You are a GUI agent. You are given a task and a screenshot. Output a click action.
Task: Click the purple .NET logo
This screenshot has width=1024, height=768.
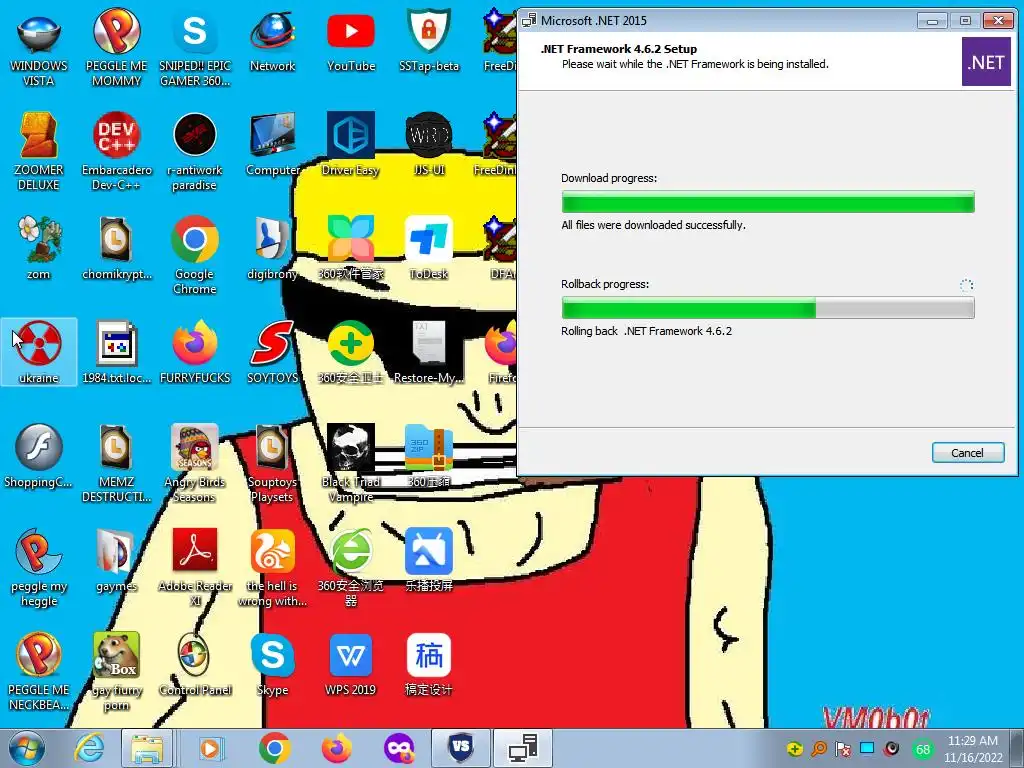[986, 61]
